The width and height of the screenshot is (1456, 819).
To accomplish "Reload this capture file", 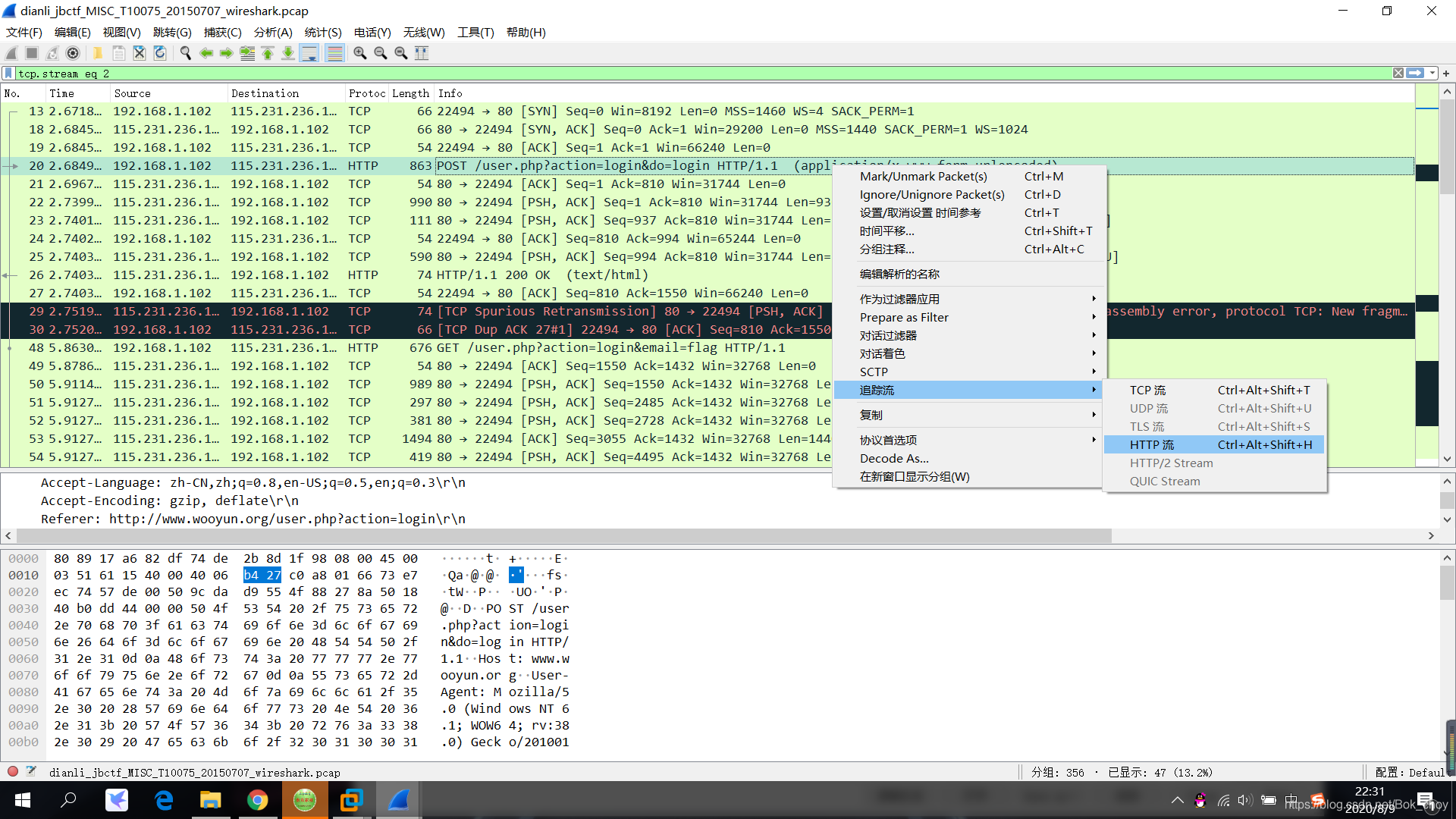I will point(160,53).
